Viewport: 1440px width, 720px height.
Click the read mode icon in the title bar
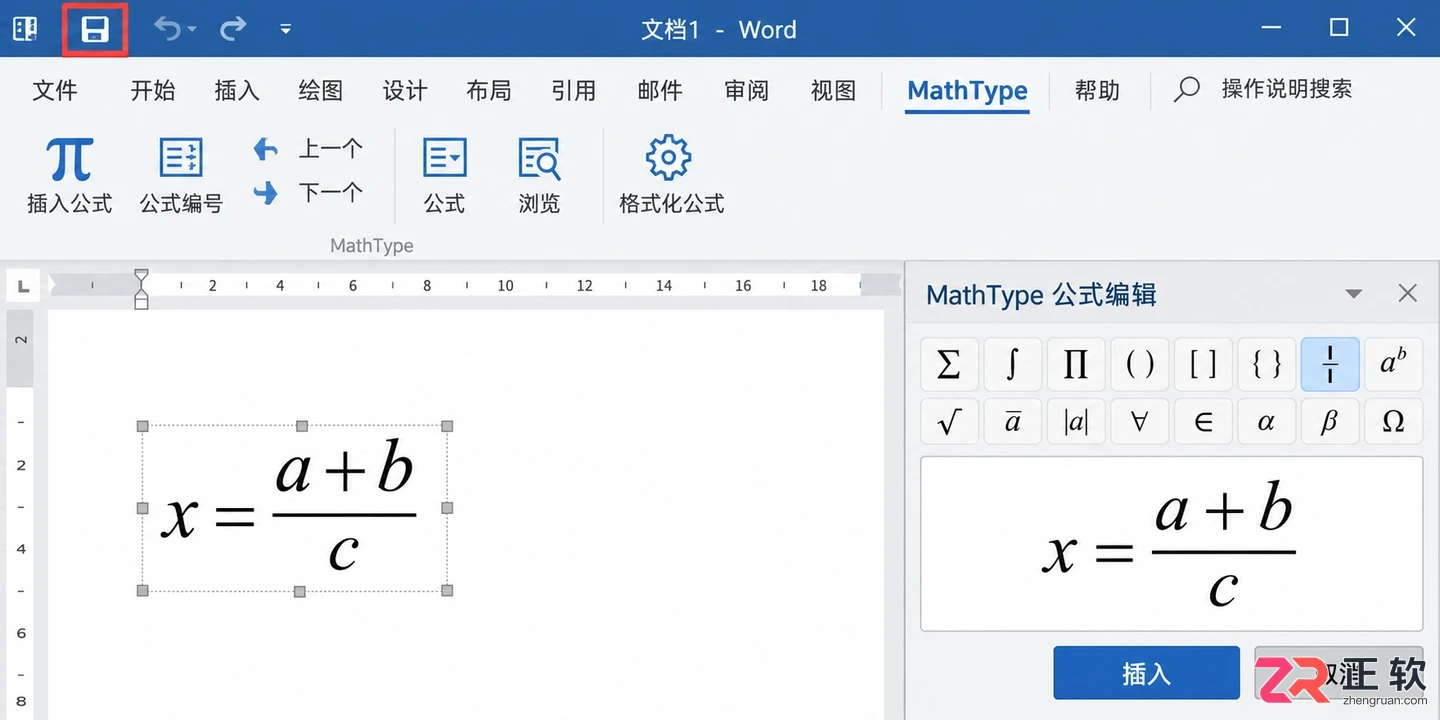25,29
